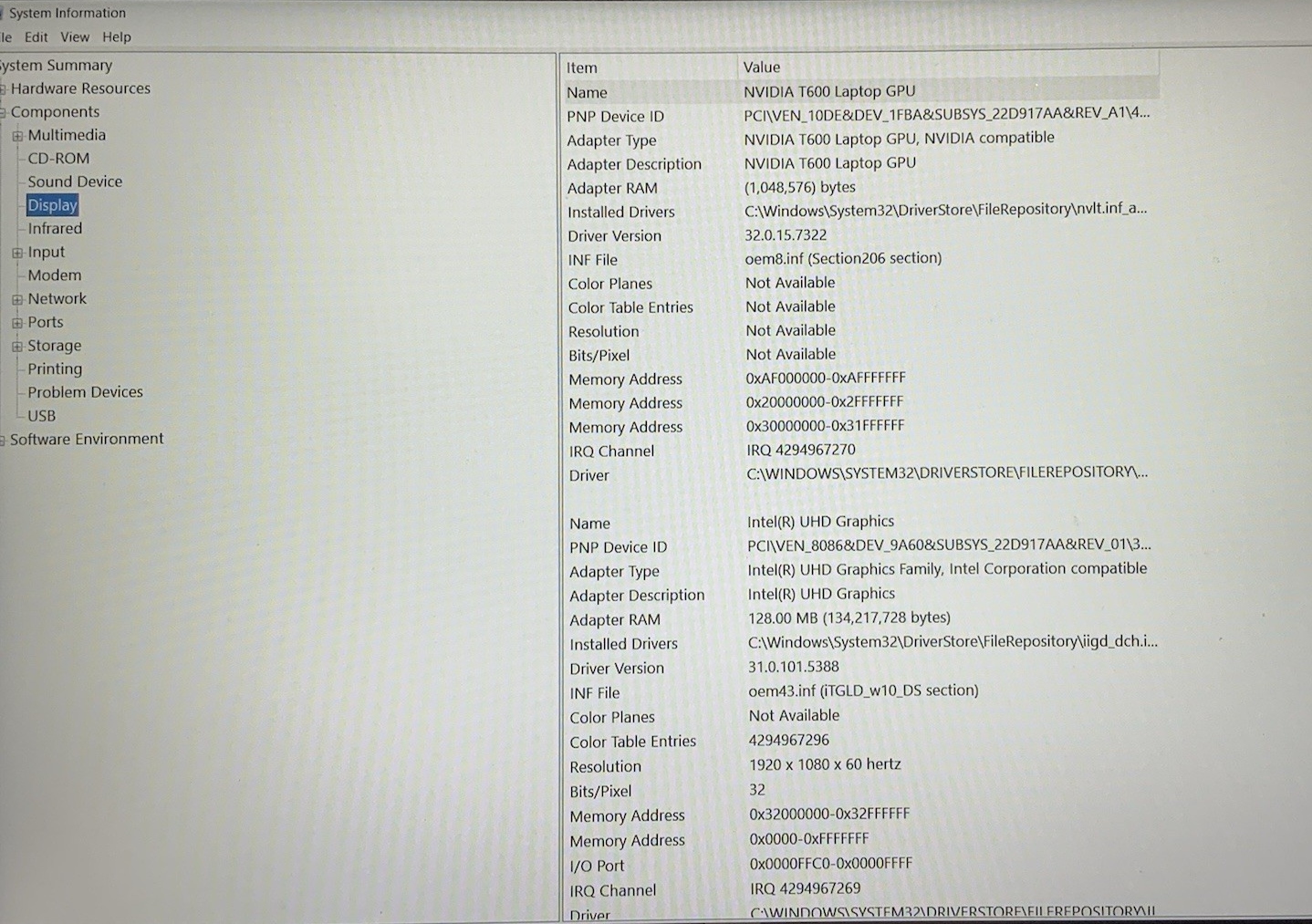Select USB in the Components tree
The image size is (1312, 924).
pos(42,416)
